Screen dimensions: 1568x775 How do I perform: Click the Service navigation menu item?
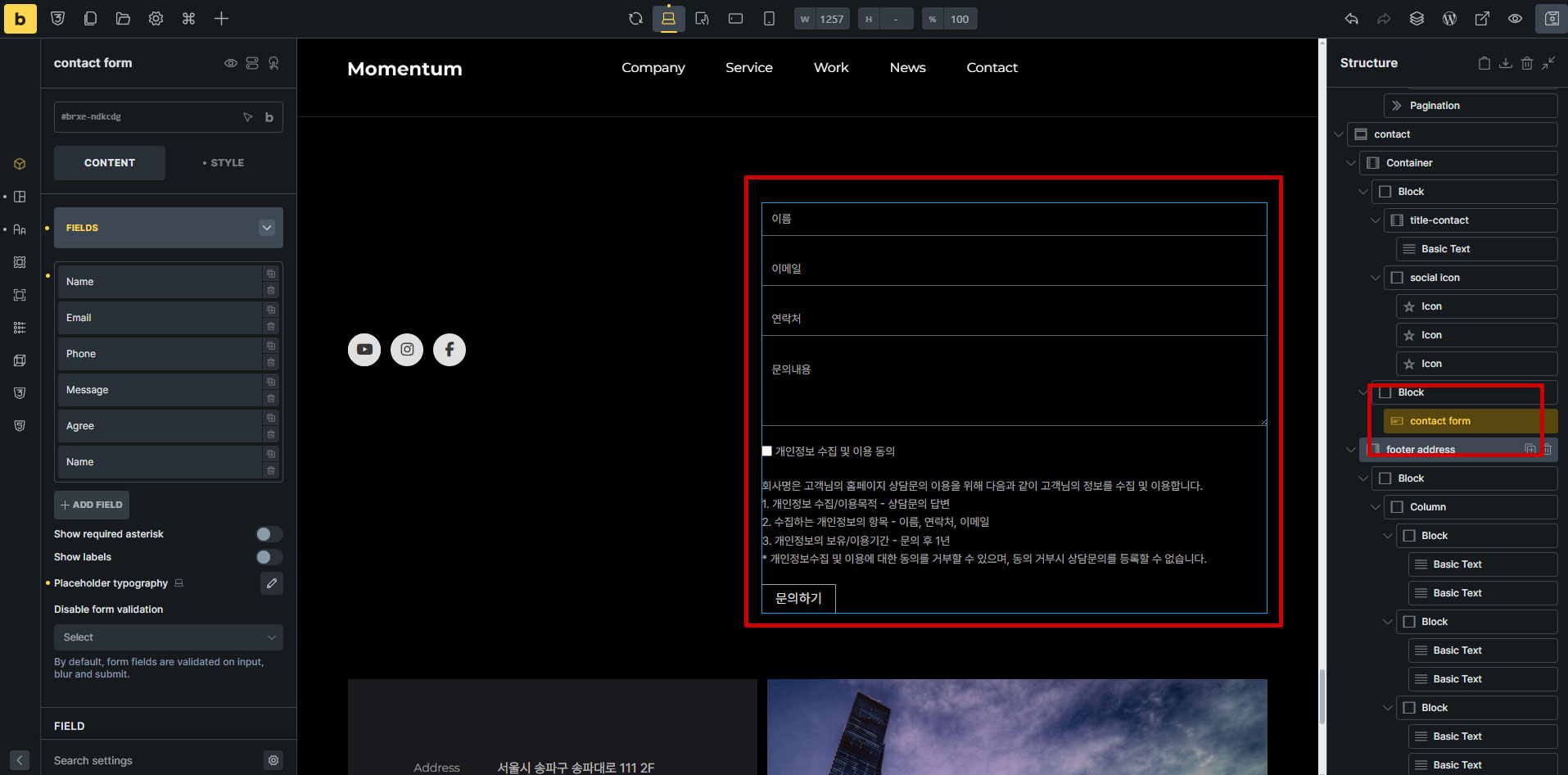pyautogui.click(x=748, y=68)
